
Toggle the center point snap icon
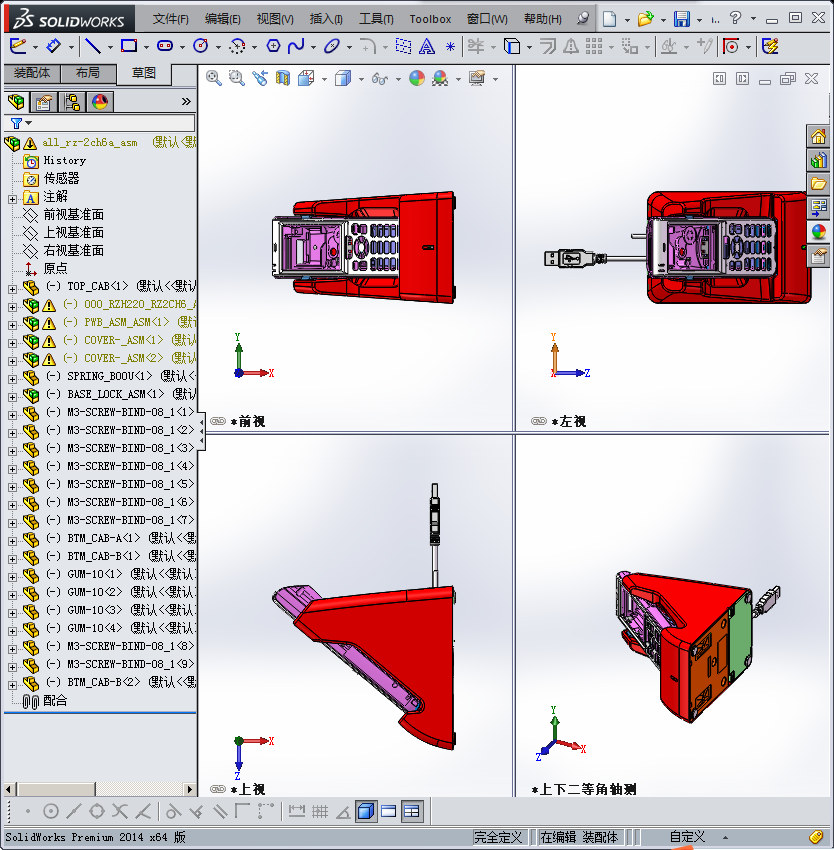click(x=50, y=812)
